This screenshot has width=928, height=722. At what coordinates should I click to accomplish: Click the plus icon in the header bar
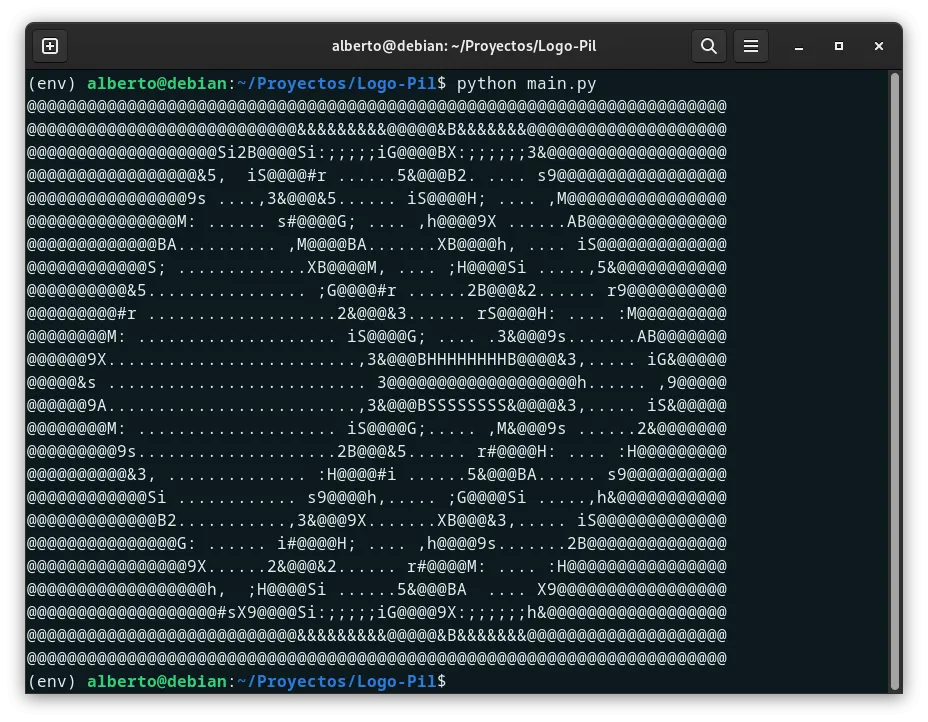pyautogui.click(x=50, y=46)
